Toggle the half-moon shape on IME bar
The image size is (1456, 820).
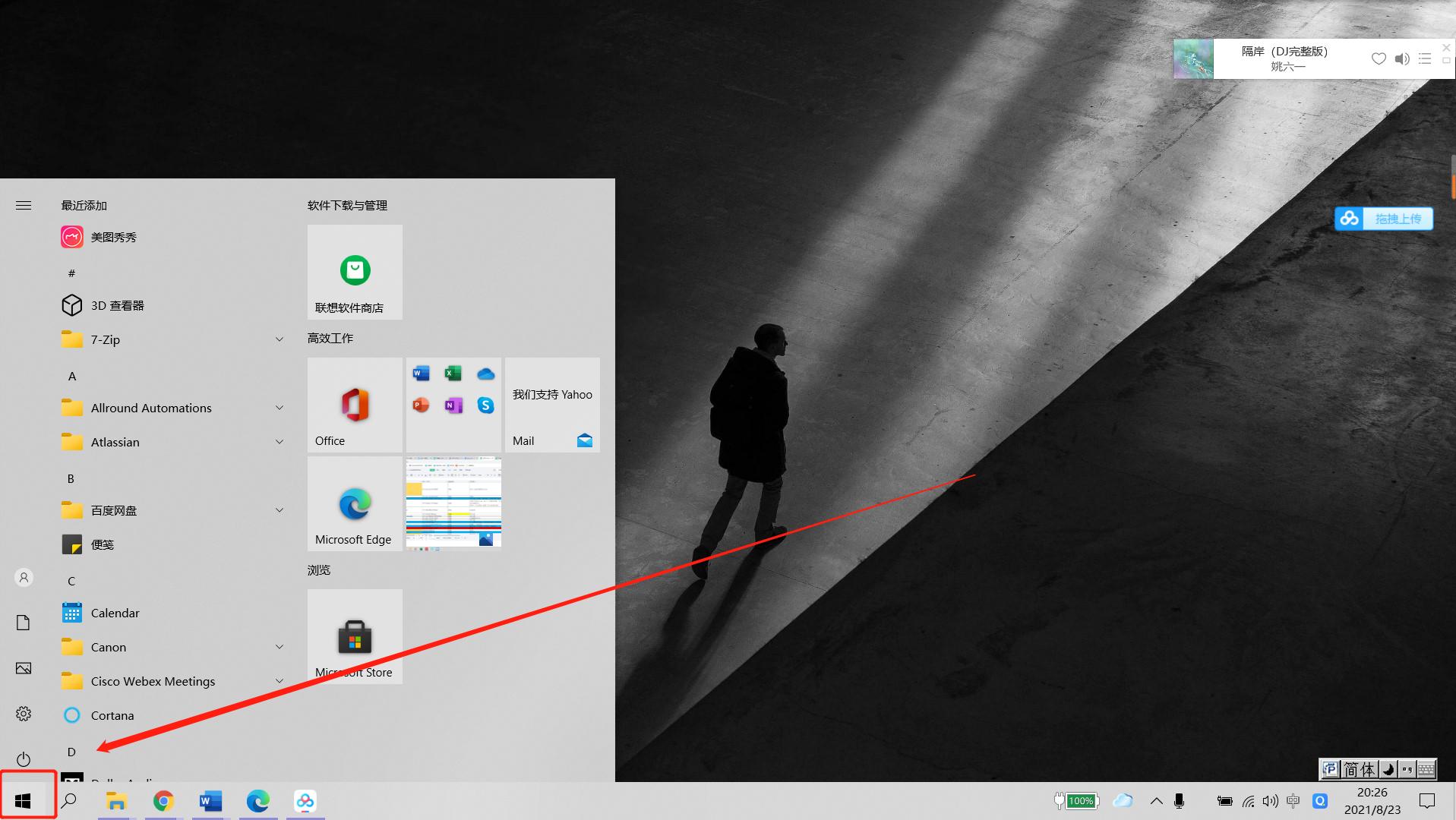click(x=1388, y=769)
